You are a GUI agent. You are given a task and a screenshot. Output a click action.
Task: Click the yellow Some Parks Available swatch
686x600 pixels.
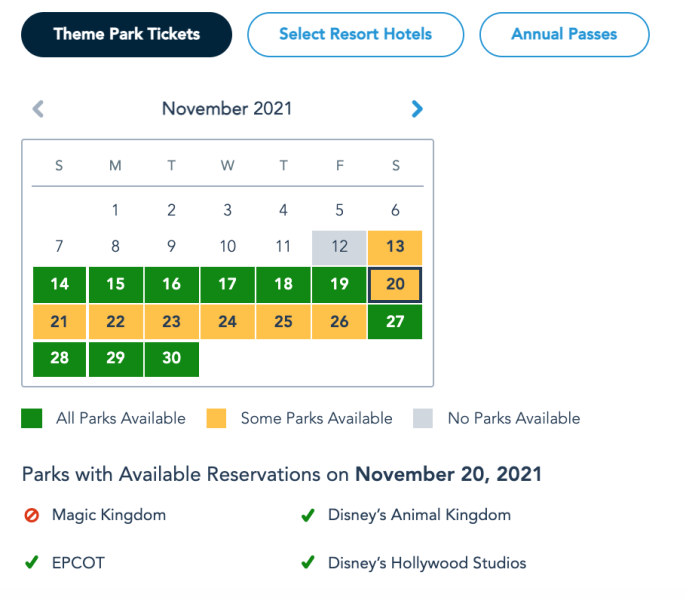tap(216, 419)
